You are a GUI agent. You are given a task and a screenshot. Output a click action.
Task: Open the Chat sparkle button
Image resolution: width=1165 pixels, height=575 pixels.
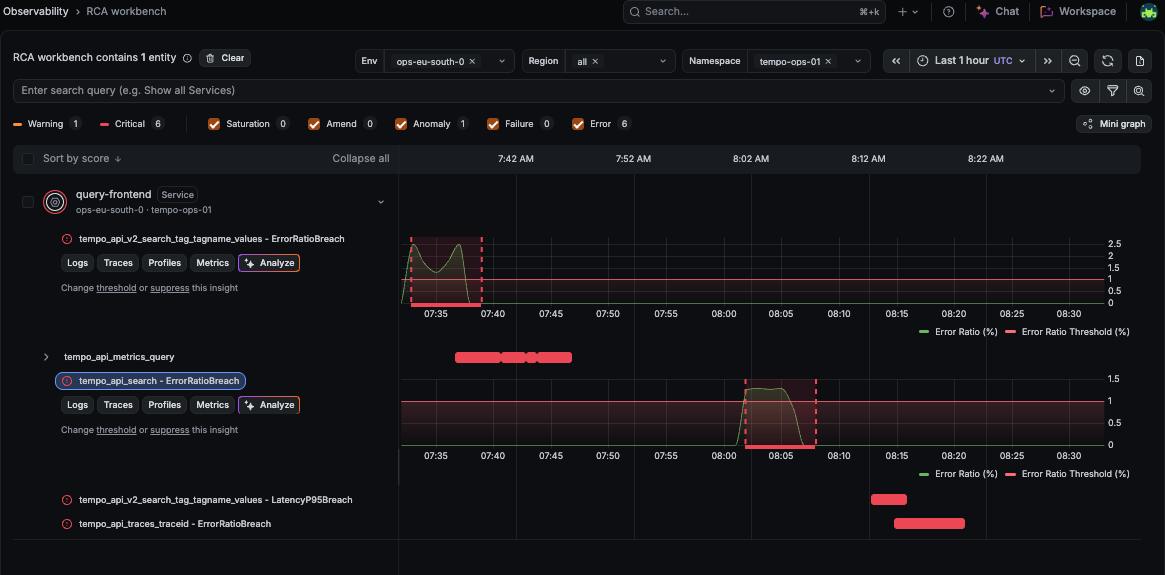pyautogui.click(x=998, y=12)
